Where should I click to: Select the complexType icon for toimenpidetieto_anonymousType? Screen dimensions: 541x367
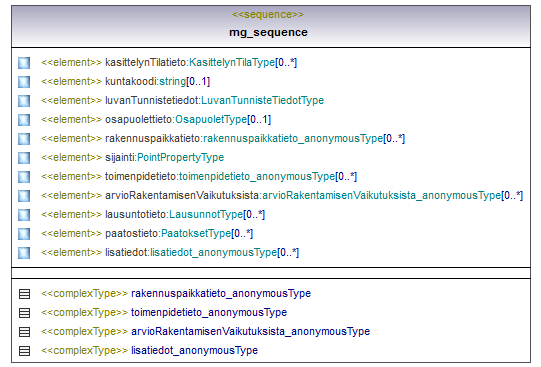(24, 313)
